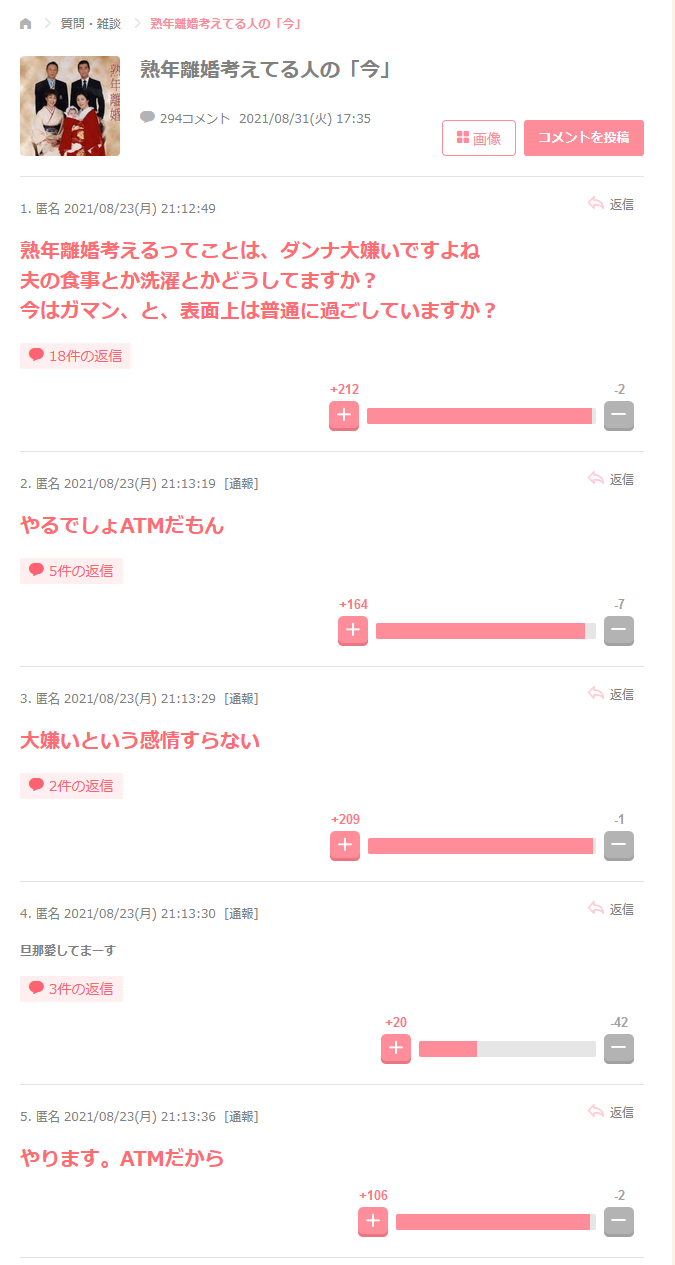Downvote comment 3 with minus button

click(x=619, y=846)
